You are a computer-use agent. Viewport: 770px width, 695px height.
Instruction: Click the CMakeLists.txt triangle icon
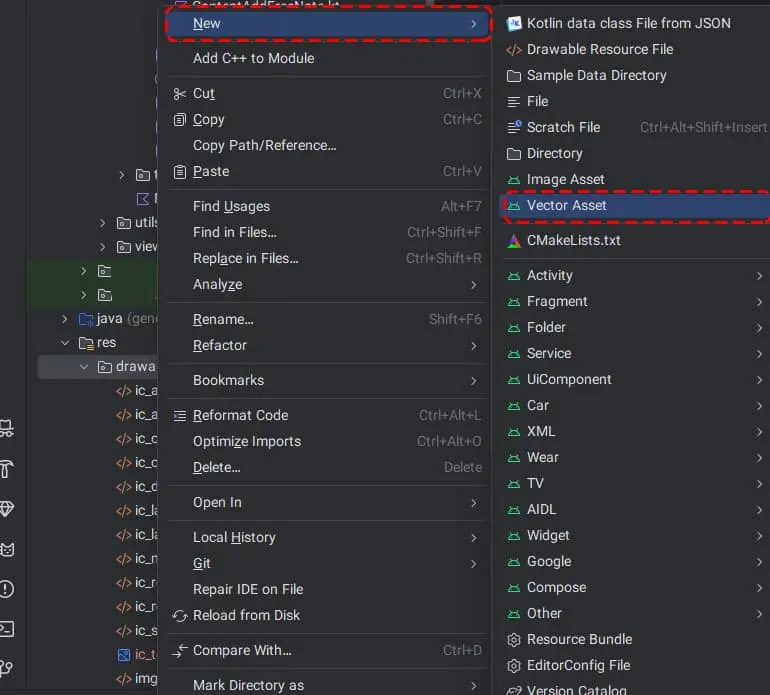pyautogui.click(x=514, y=241)
